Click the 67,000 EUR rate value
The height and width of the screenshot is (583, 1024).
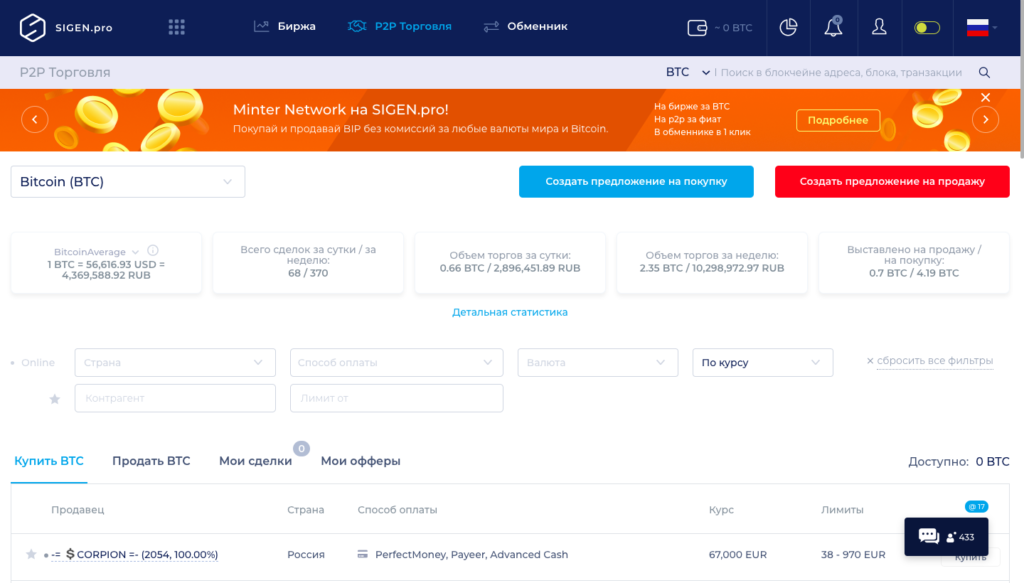737,554
